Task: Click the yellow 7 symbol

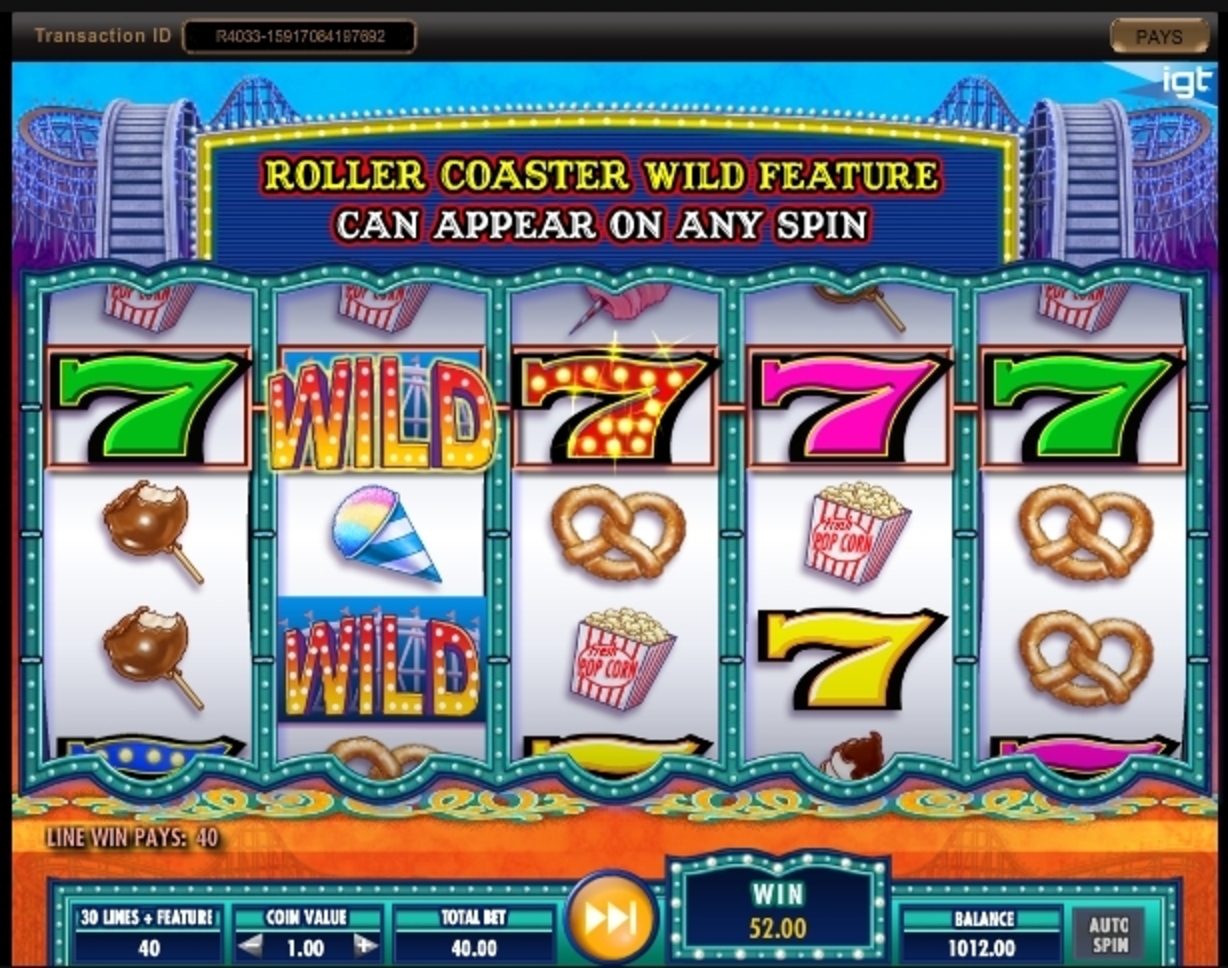Action: click(x=849, y=657)
